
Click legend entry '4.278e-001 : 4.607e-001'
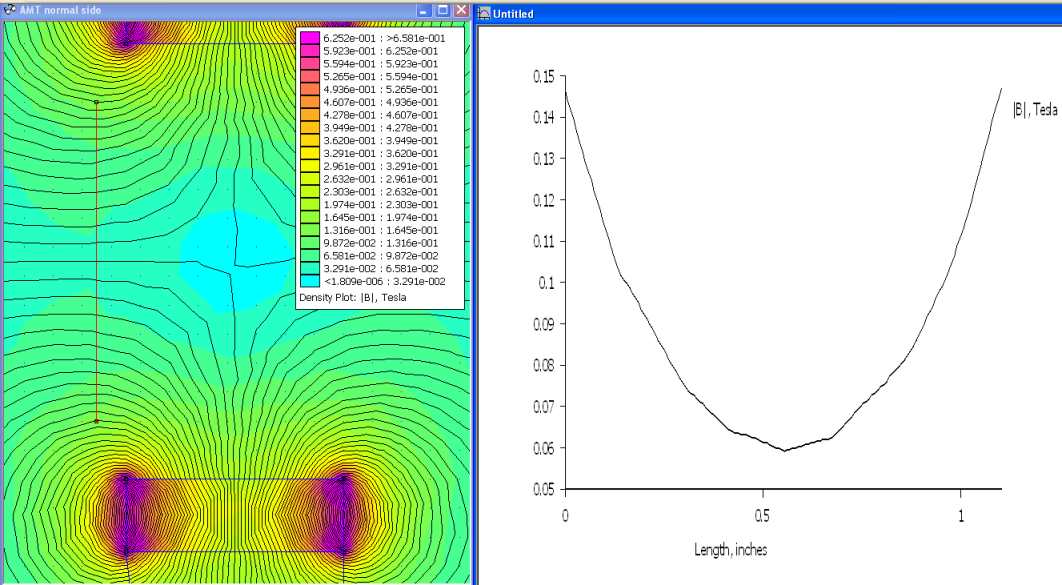381,115
